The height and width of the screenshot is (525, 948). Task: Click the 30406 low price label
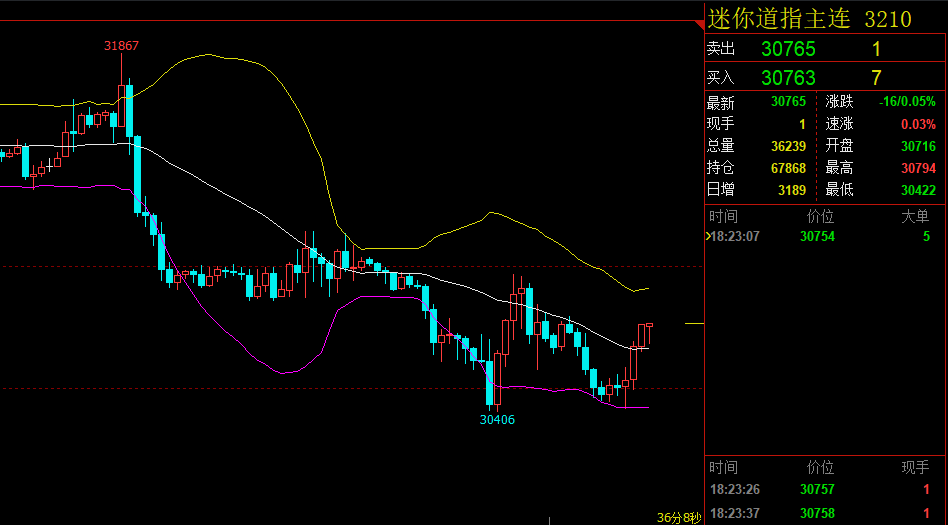click(497, 420)
